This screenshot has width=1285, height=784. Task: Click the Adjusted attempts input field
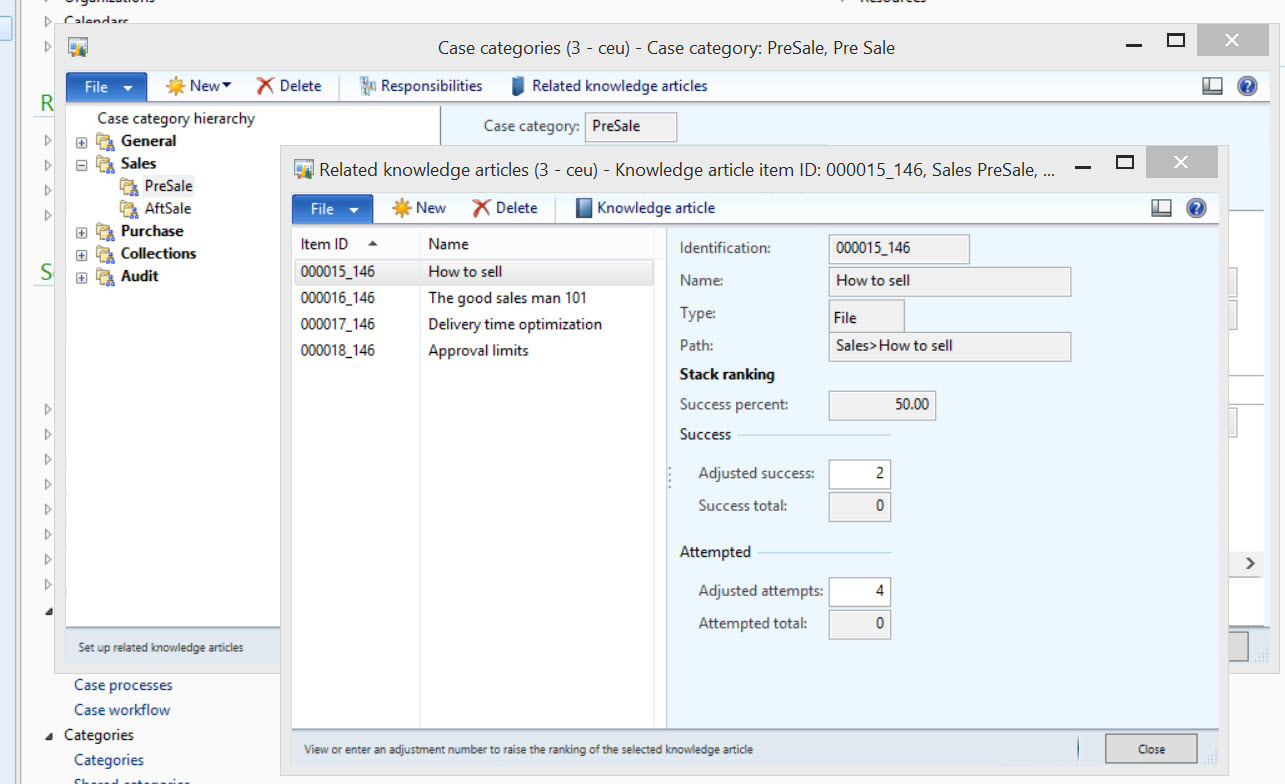coord(859,591)
